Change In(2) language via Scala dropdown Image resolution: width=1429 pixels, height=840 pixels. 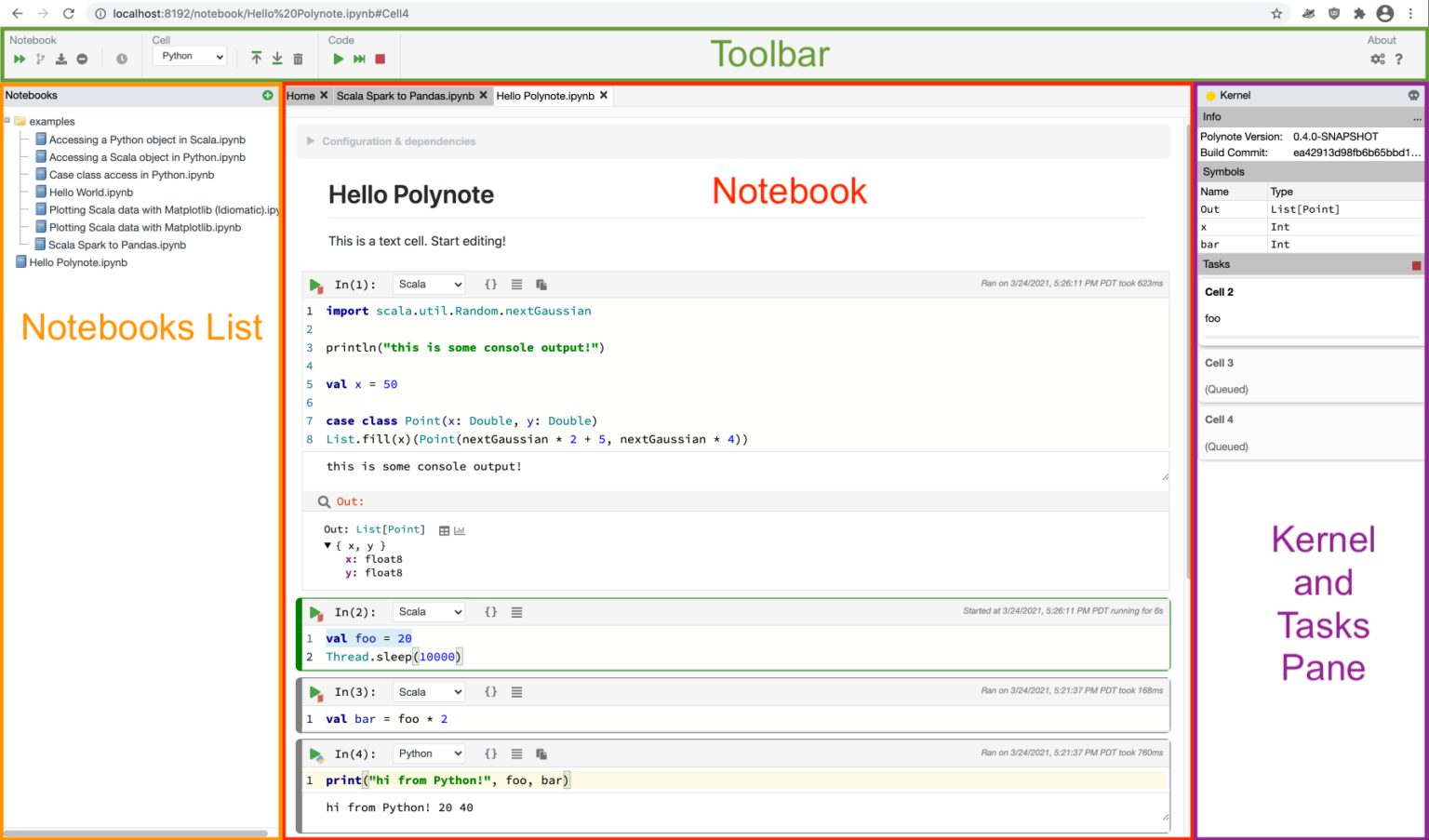point(428,611)
